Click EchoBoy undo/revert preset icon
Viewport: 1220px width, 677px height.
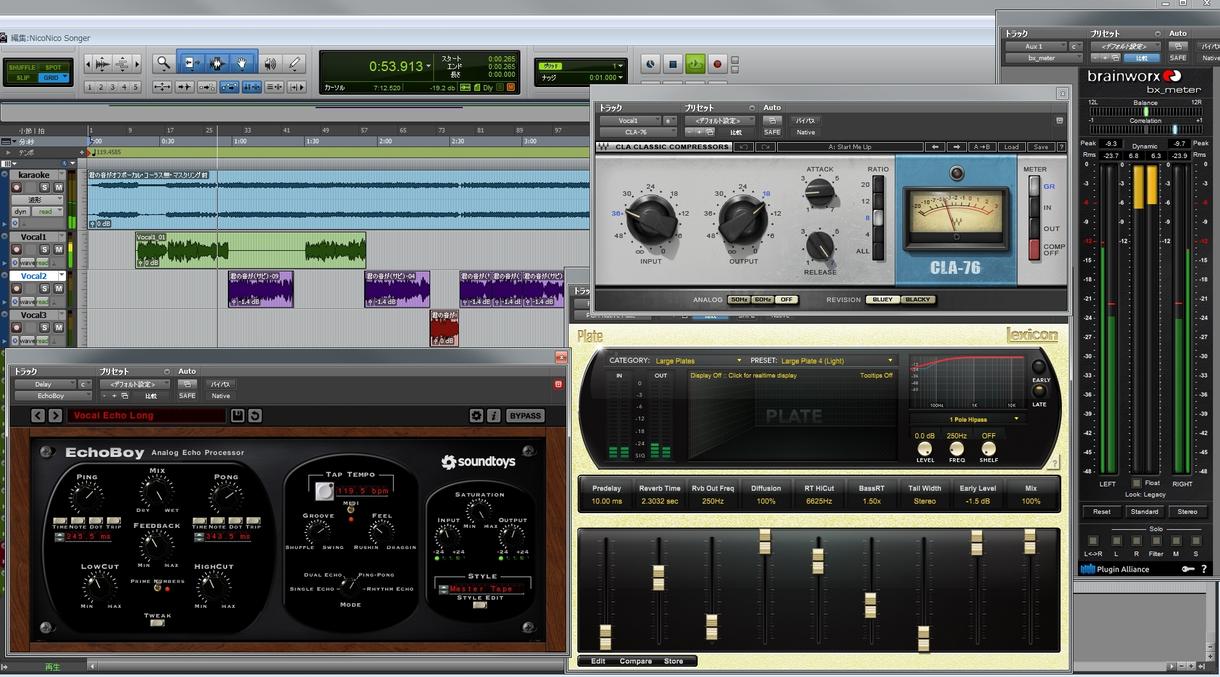click(255, 416)
